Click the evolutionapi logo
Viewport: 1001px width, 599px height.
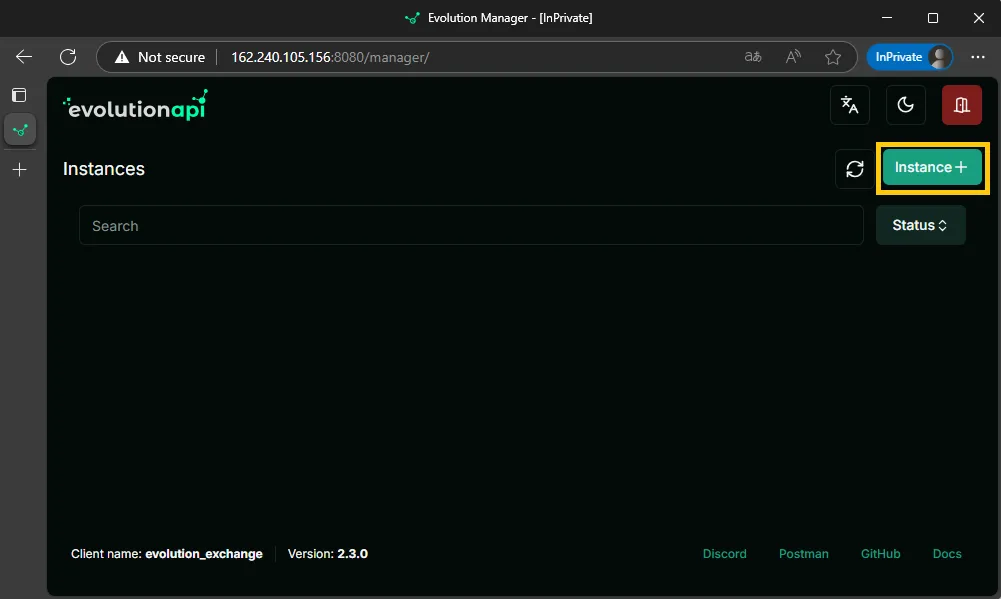click(135, 105)
